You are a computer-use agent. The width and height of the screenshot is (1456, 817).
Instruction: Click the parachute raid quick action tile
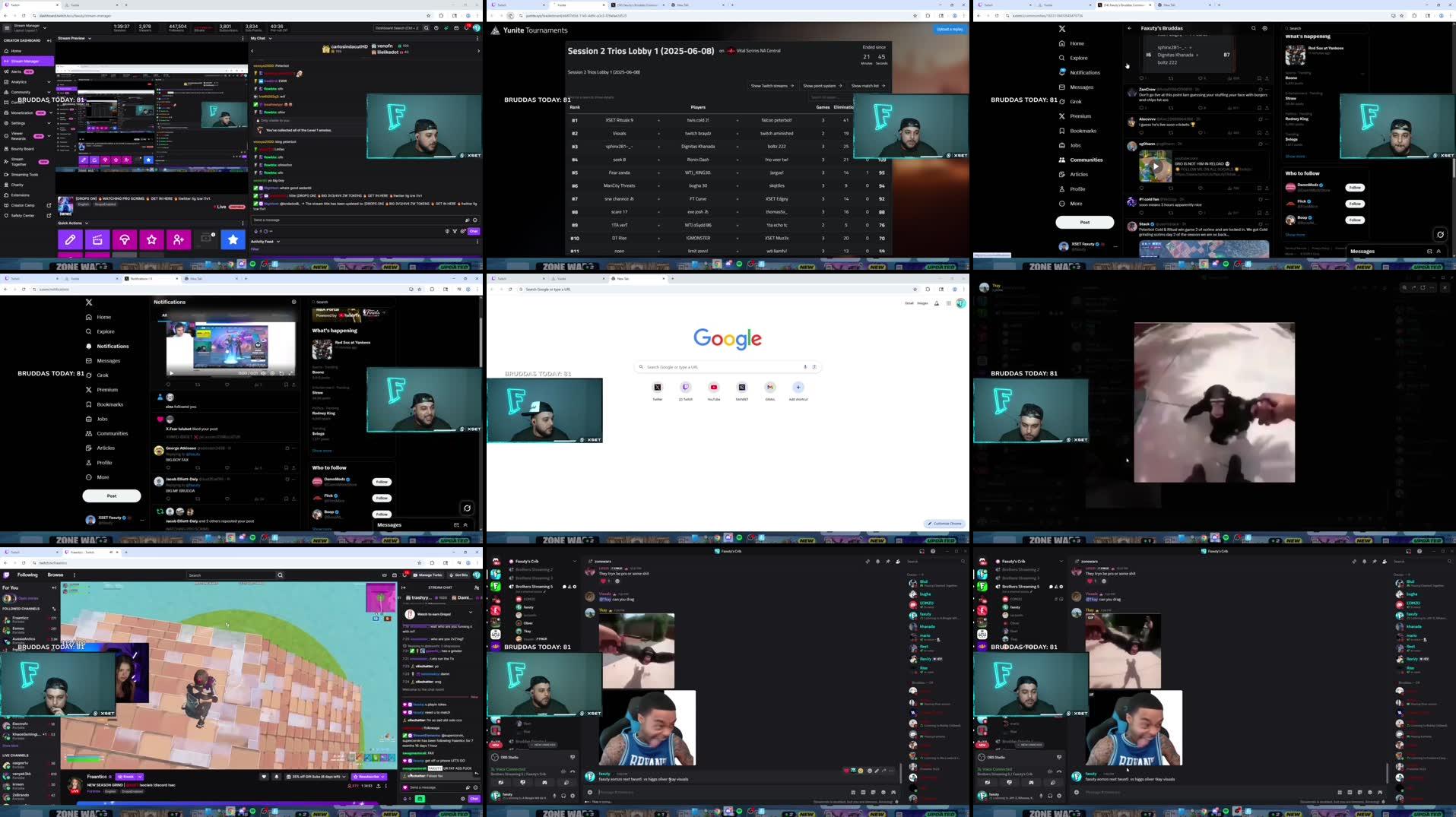pos(125,239)
